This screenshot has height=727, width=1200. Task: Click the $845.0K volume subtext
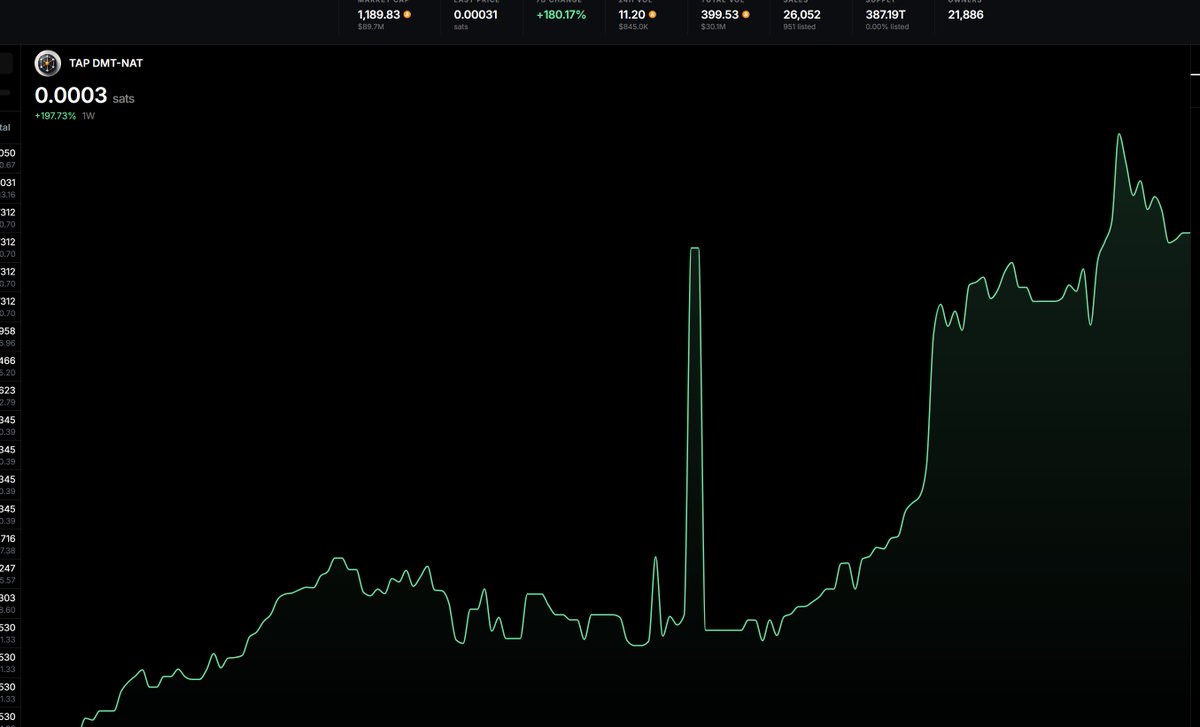(x=634, y=27)
